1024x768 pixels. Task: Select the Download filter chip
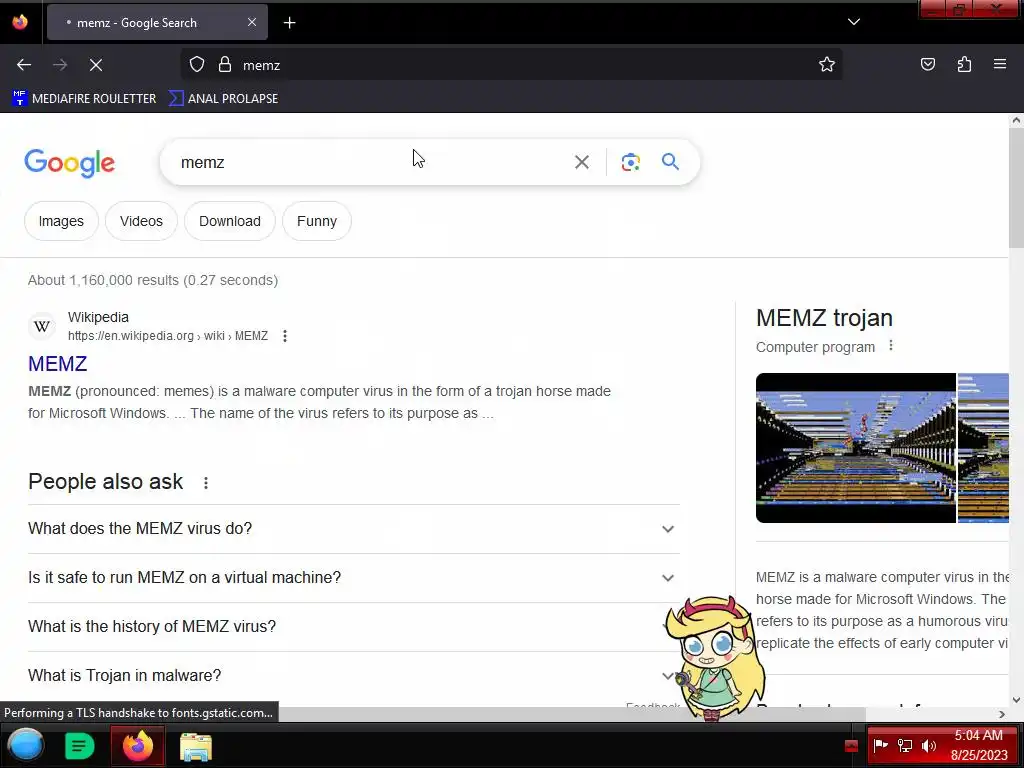(x=230, y=221)
